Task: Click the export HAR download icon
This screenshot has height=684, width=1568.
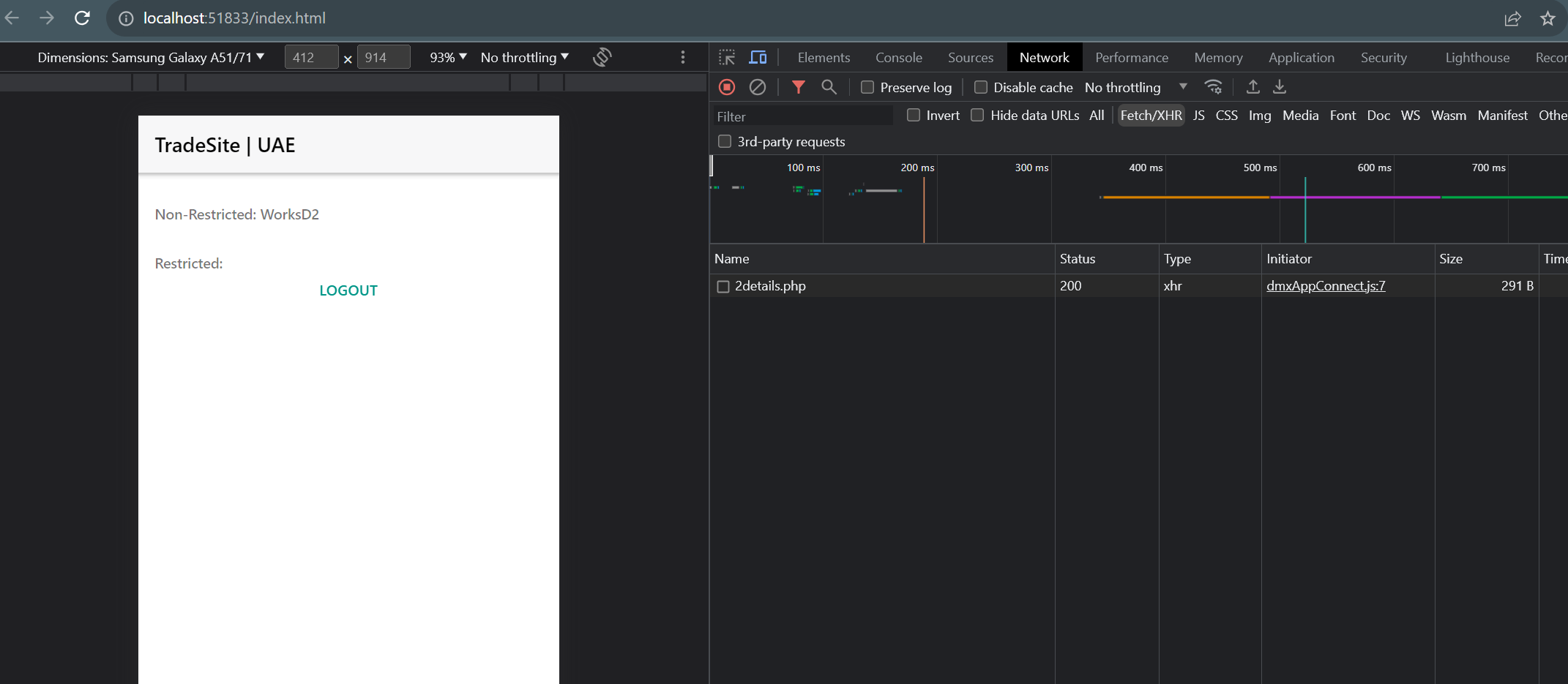Action: (1280, 87)
